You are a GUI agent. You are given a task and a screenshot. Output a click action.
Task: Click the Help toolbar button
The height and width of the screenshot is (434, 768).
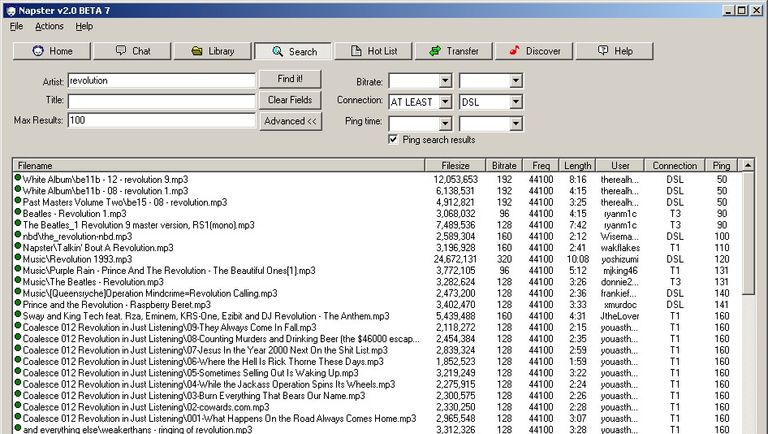pyautogui.click(x=614, y=51)
